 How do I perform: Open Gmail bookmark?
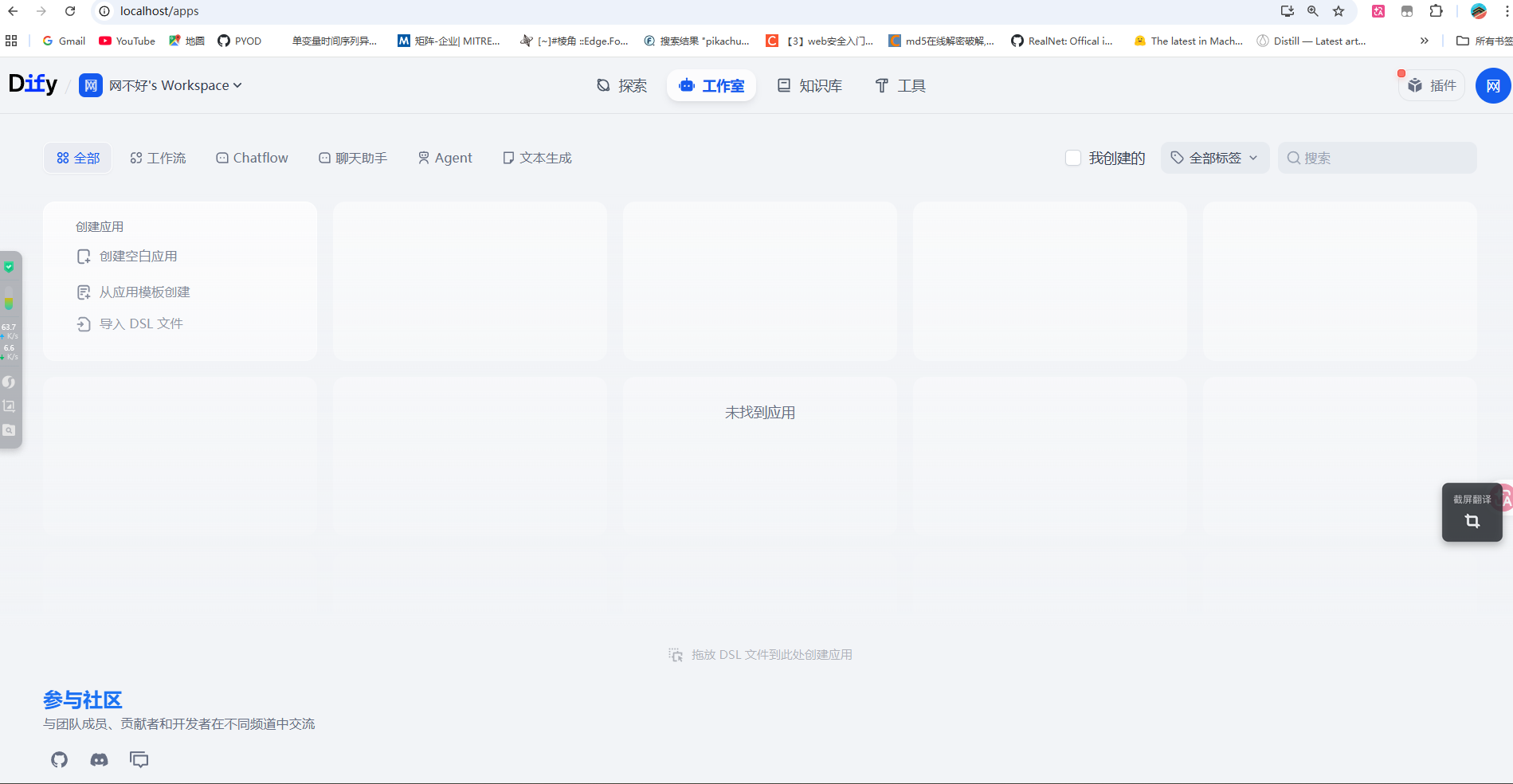tap(64, 41)
